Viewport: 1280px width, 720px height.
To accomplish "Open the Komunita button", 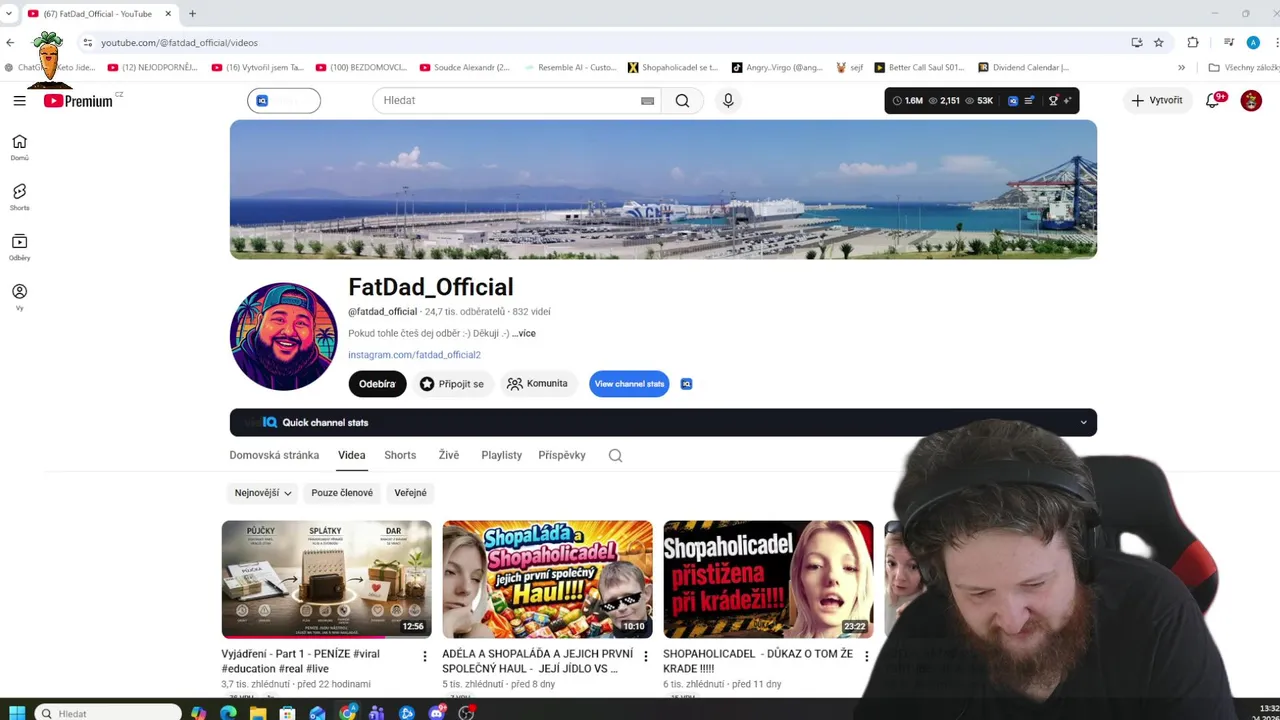I will [x=538, y=384].
